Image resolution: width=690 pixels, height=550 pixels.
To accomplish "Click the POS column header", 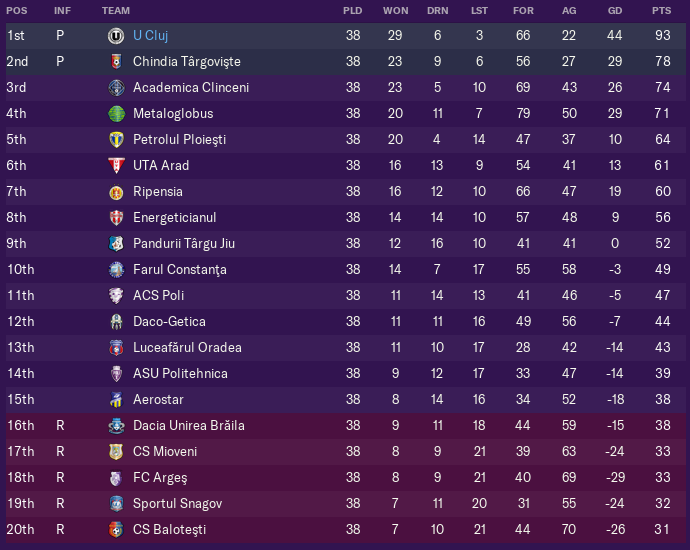I will tap(17, 11).
